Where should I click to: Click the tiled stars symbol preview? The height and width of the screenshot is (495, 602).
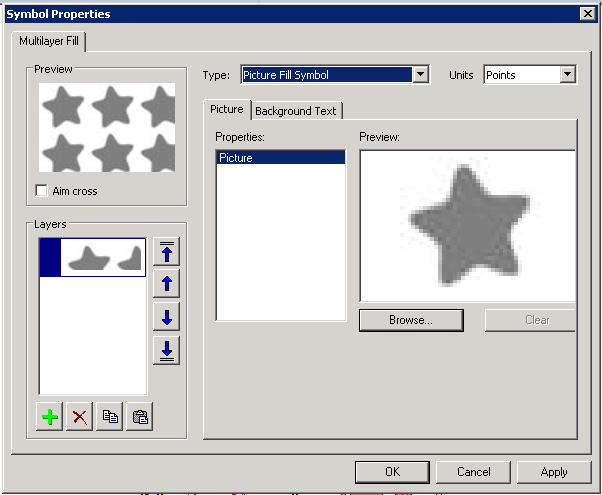click(107, 127)
